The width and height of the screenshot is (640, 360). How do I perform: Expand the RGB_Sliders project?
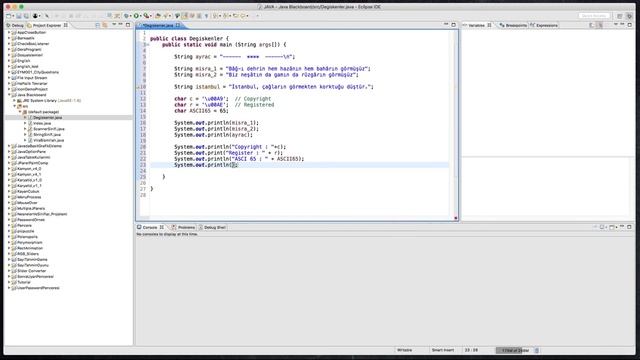coord(9,254)
